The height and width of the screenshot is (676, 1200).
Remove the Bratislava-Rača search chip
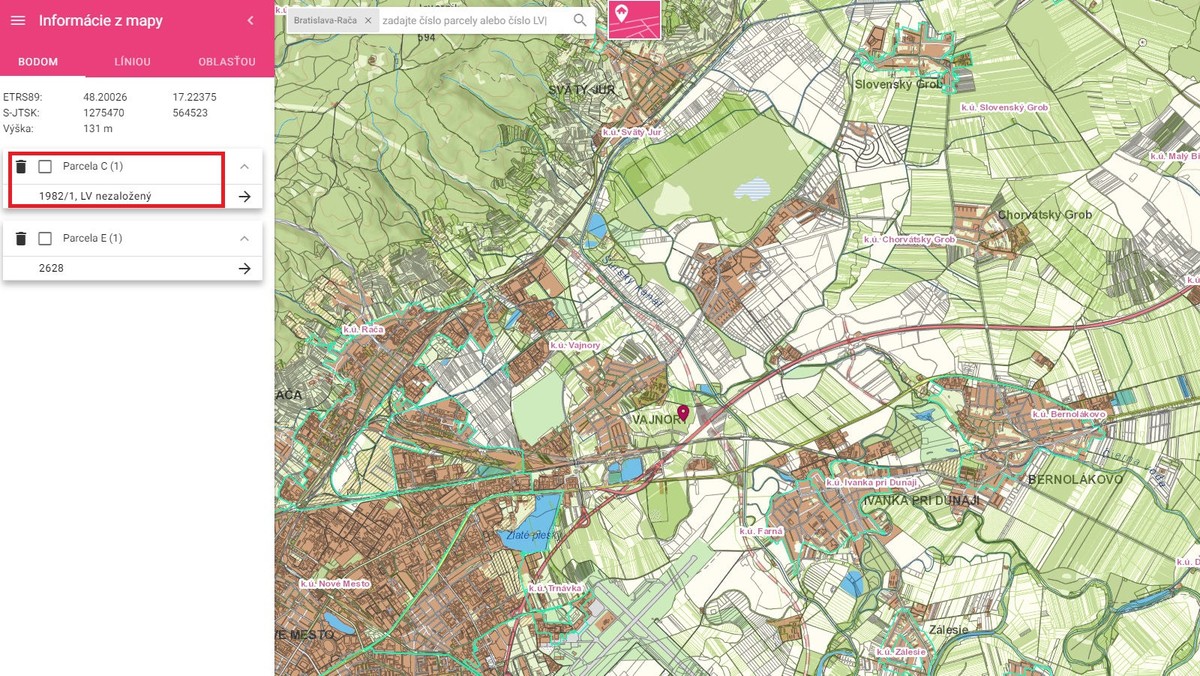(x=368, y=20)
